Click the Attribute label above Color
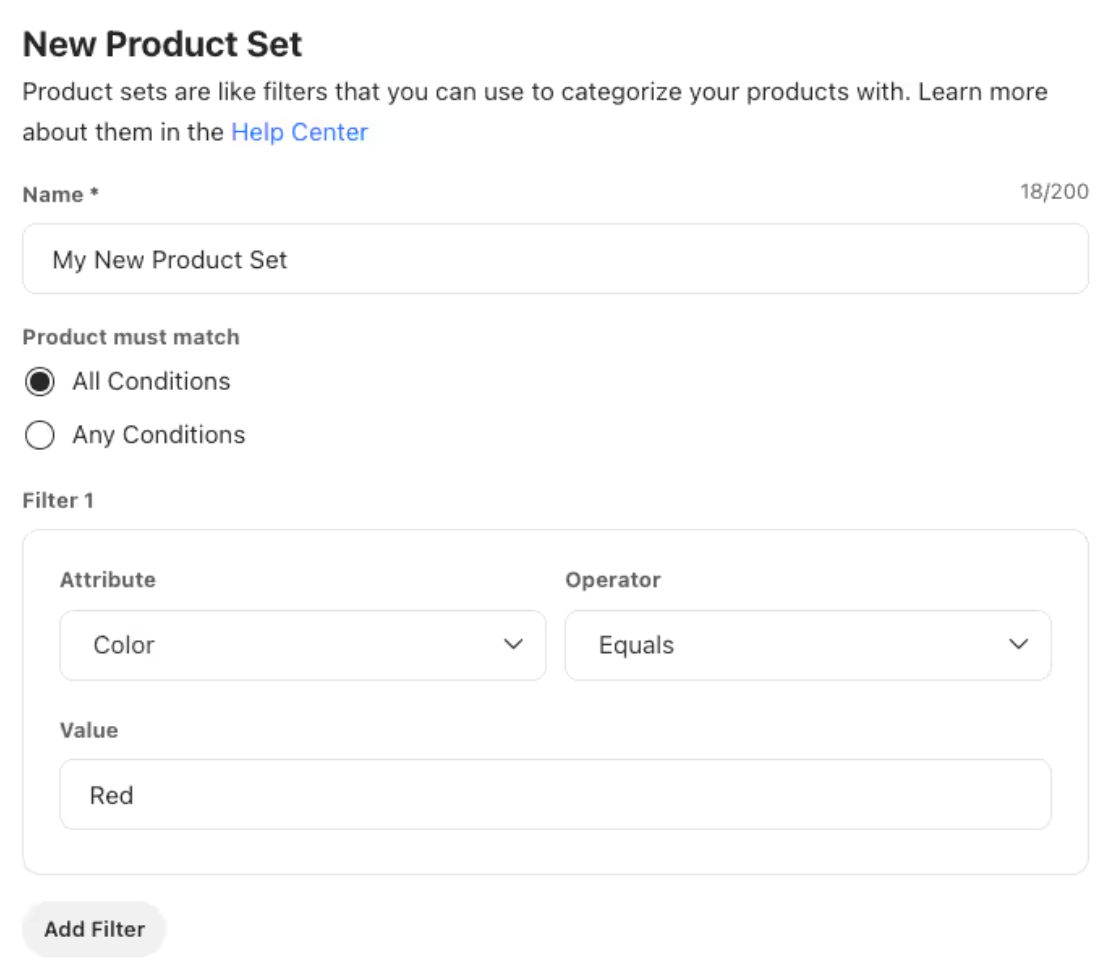The image size is (1106, 974). coord(107,580)
